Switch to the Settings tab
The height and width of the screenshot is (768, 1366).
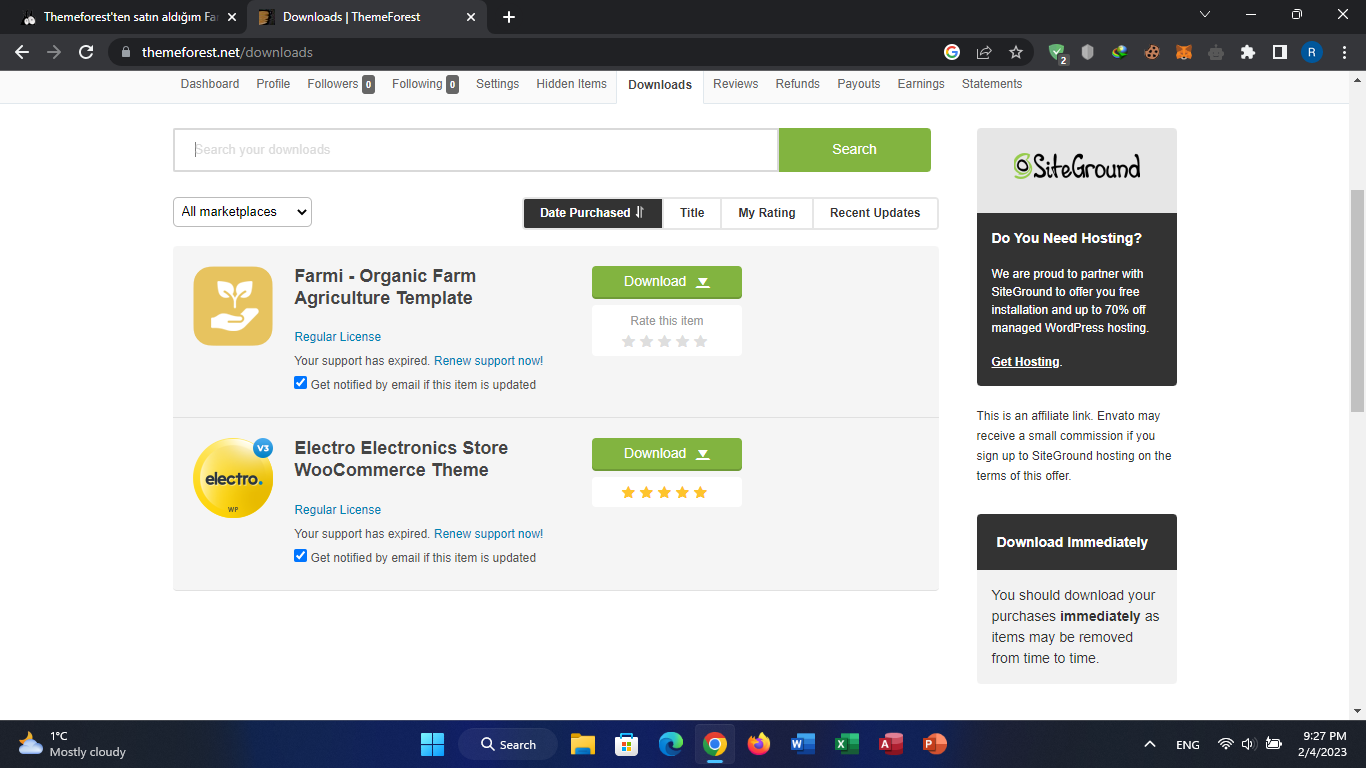(x=498, y=84)
